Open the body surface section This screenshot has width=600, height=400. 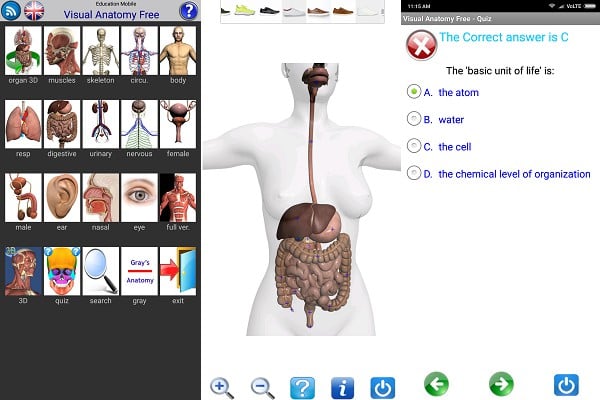tap(178, 51)
